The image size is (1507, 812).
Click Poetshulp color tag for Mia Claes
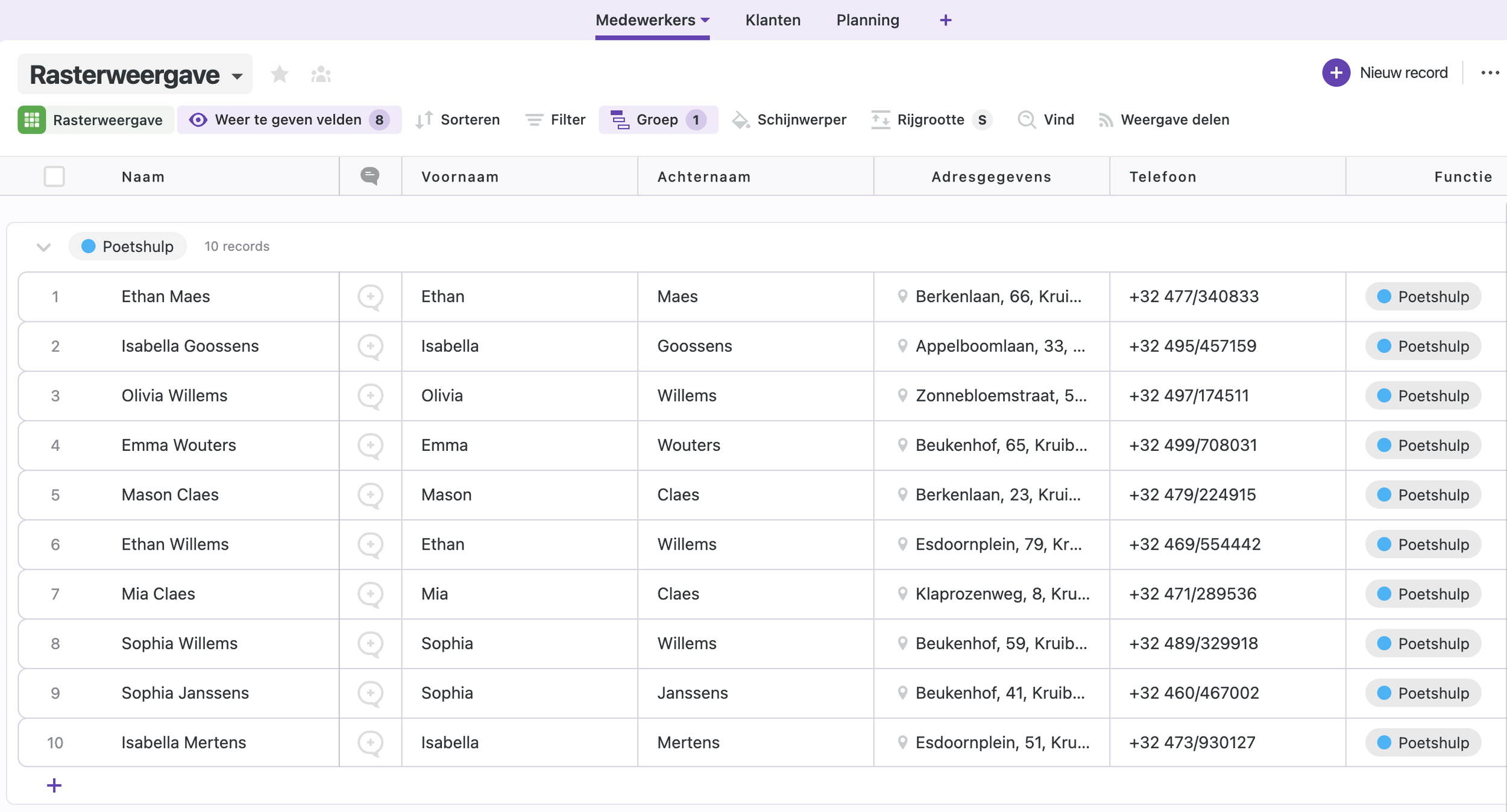pyautogui.click(x=1423, y=594)
